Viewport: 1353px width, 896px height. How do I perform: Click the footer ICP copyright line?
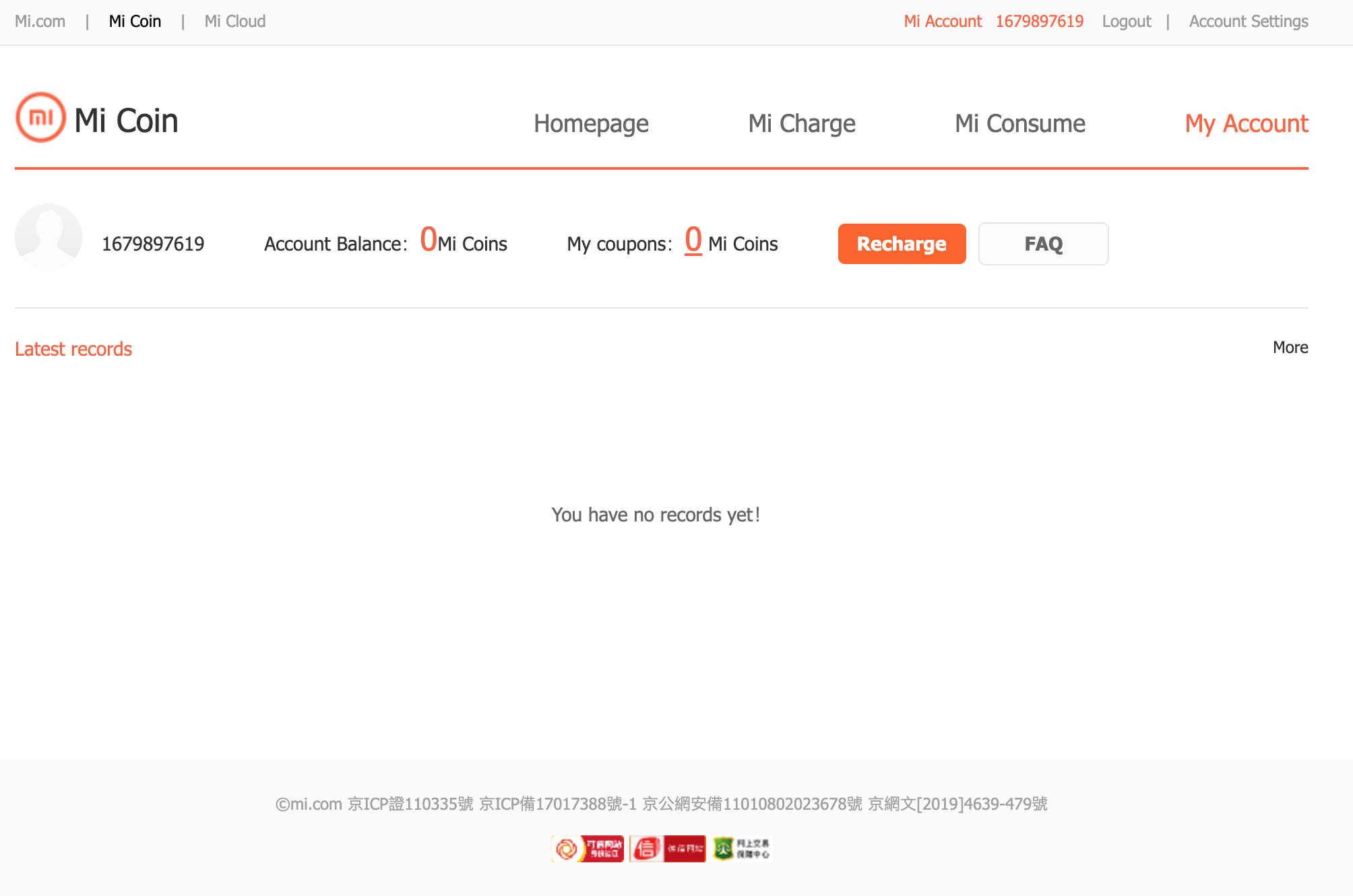click(x=661, y=804)
